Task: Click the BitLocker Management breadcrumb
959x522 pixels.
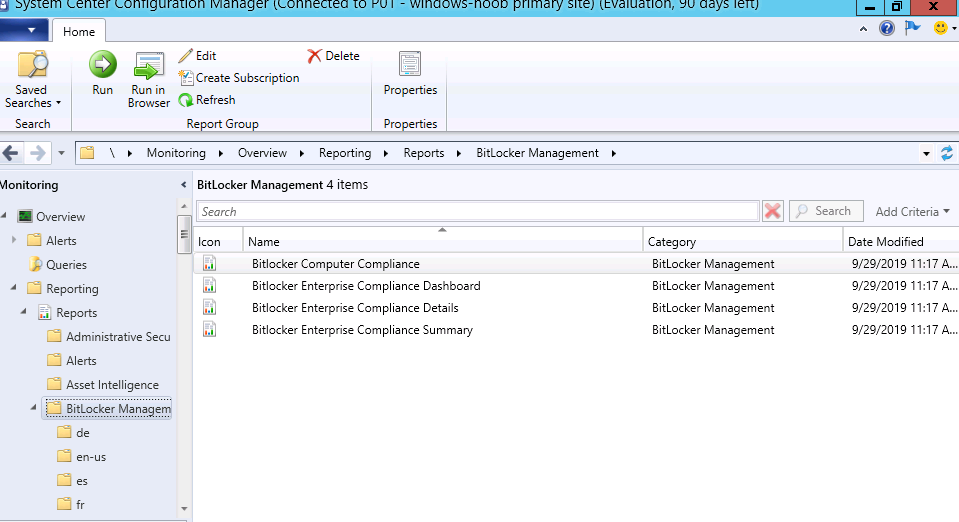Action: point(538,153)
